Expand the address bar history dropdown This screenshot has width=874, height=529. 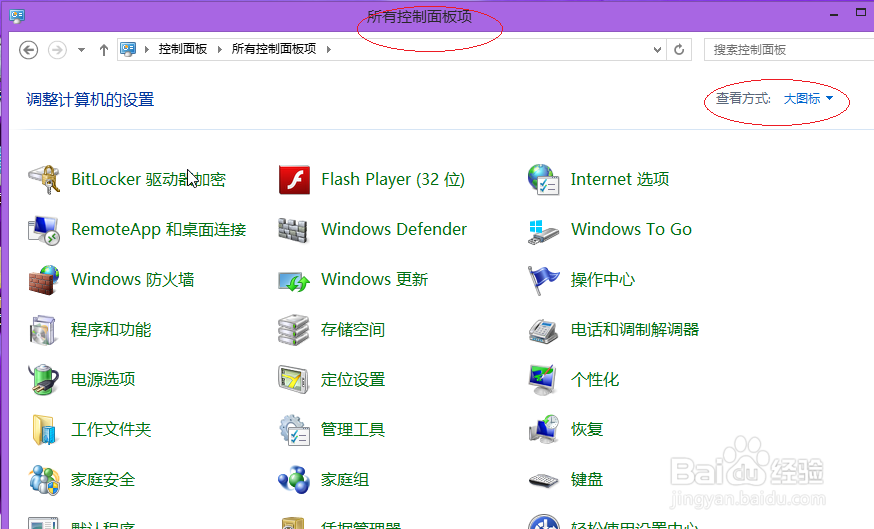[x=657, y=50]
